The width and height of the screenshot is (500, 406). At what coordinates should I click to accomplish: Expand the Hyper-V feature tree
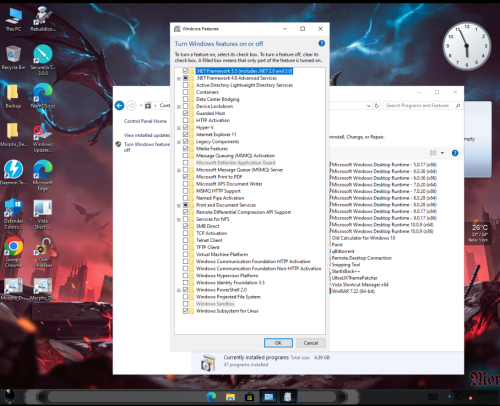(x=179, y=128)
